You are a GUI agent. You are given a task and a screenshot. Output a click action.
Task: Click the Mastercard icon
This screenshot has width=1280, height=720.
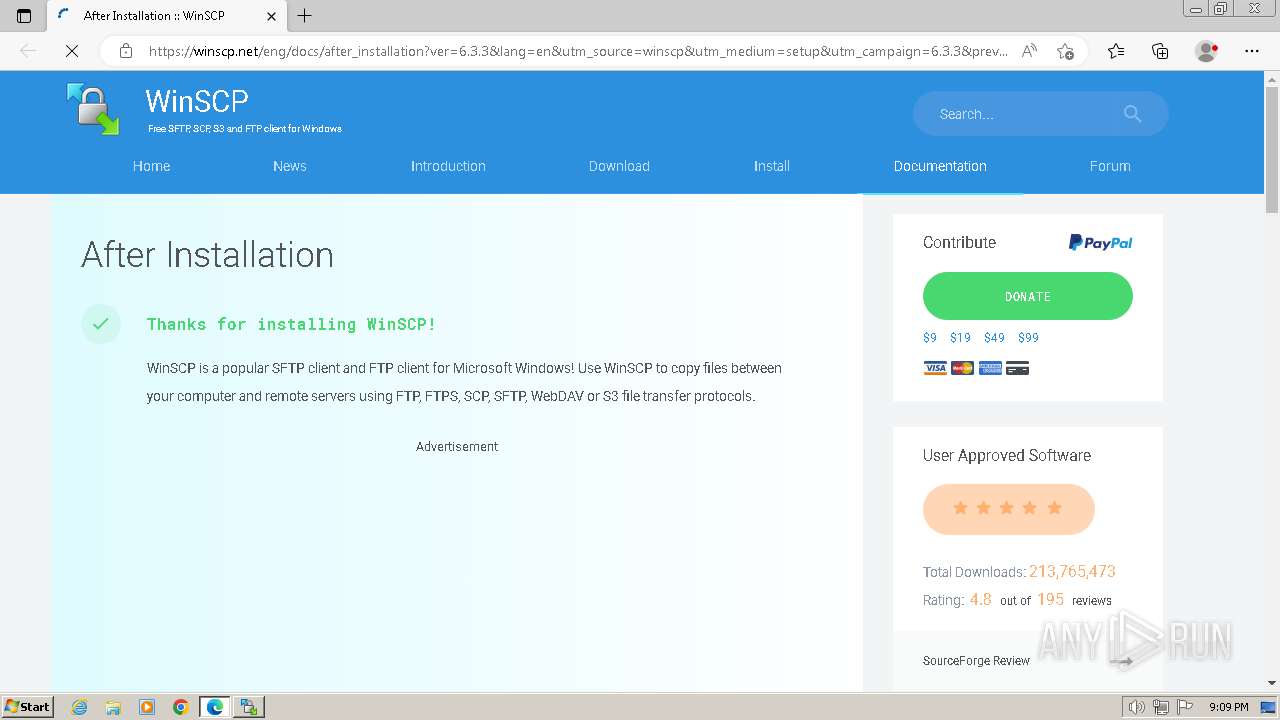tap(962, 368)
